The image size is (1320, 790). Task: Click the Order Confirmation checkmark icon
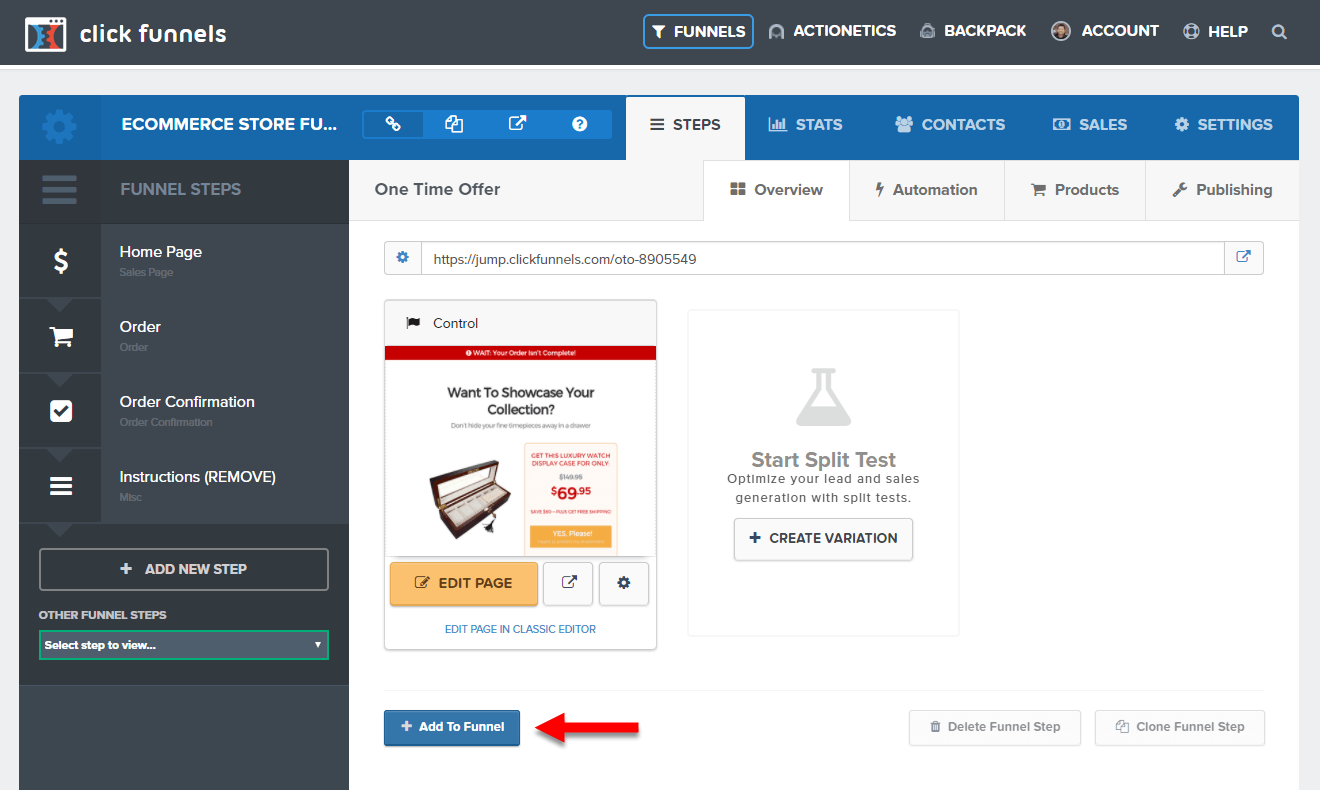tap(60, 411)
